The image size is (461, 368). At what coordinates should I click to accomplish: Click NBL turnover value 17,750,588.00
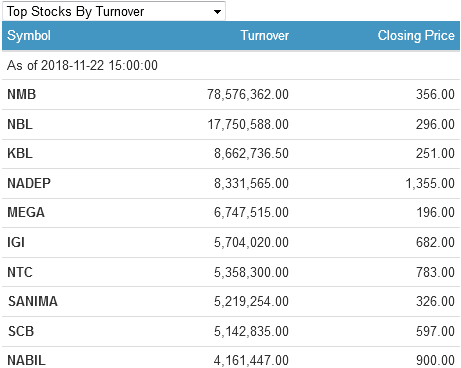tap(248, 124)
